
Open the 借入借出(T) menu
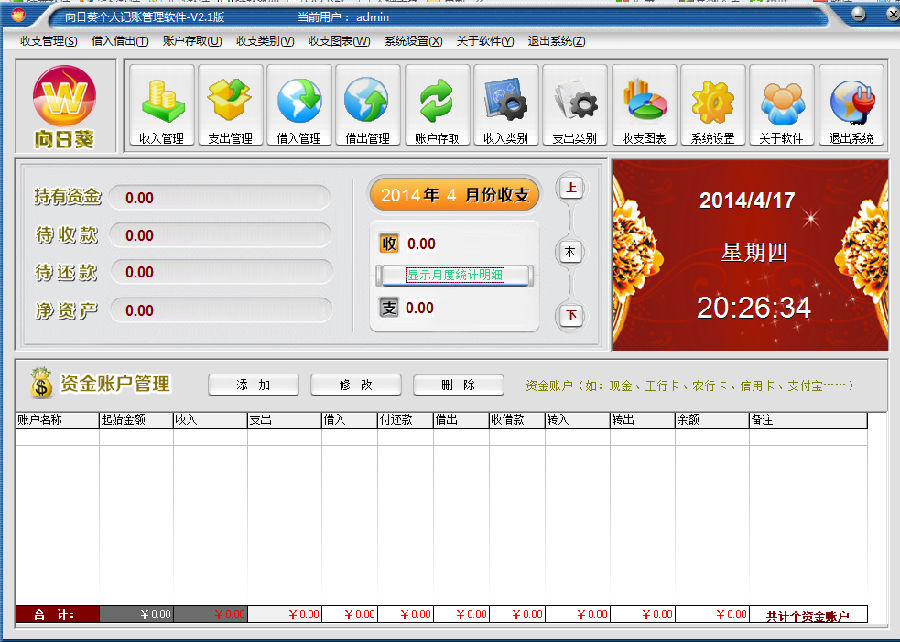tap(119, 41)
